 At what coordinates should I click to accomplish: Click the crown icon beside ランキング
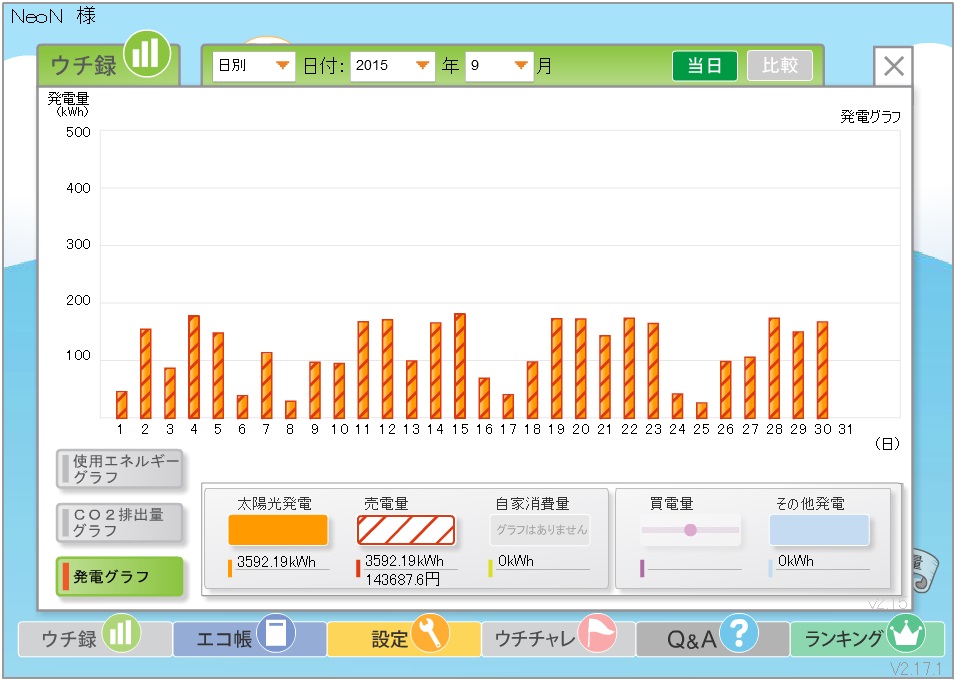point(906,633)
